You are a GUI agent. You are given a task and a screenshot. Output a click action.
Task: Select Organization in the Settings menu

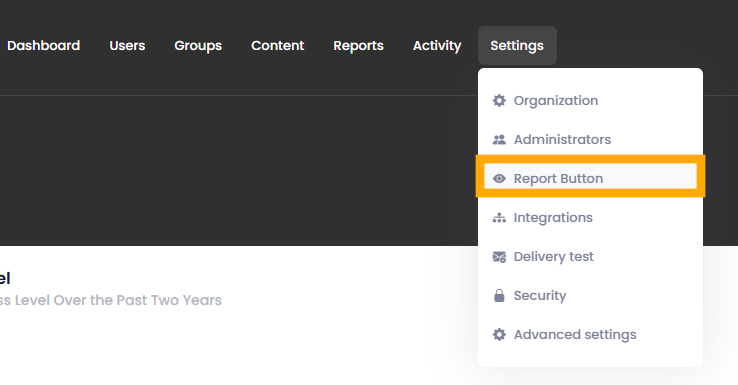pyautogui.click(x=590, y=101)
